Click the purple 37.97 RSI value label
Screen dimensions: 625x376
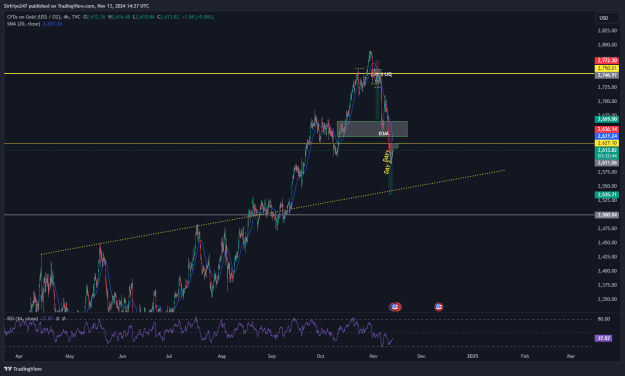603,338
